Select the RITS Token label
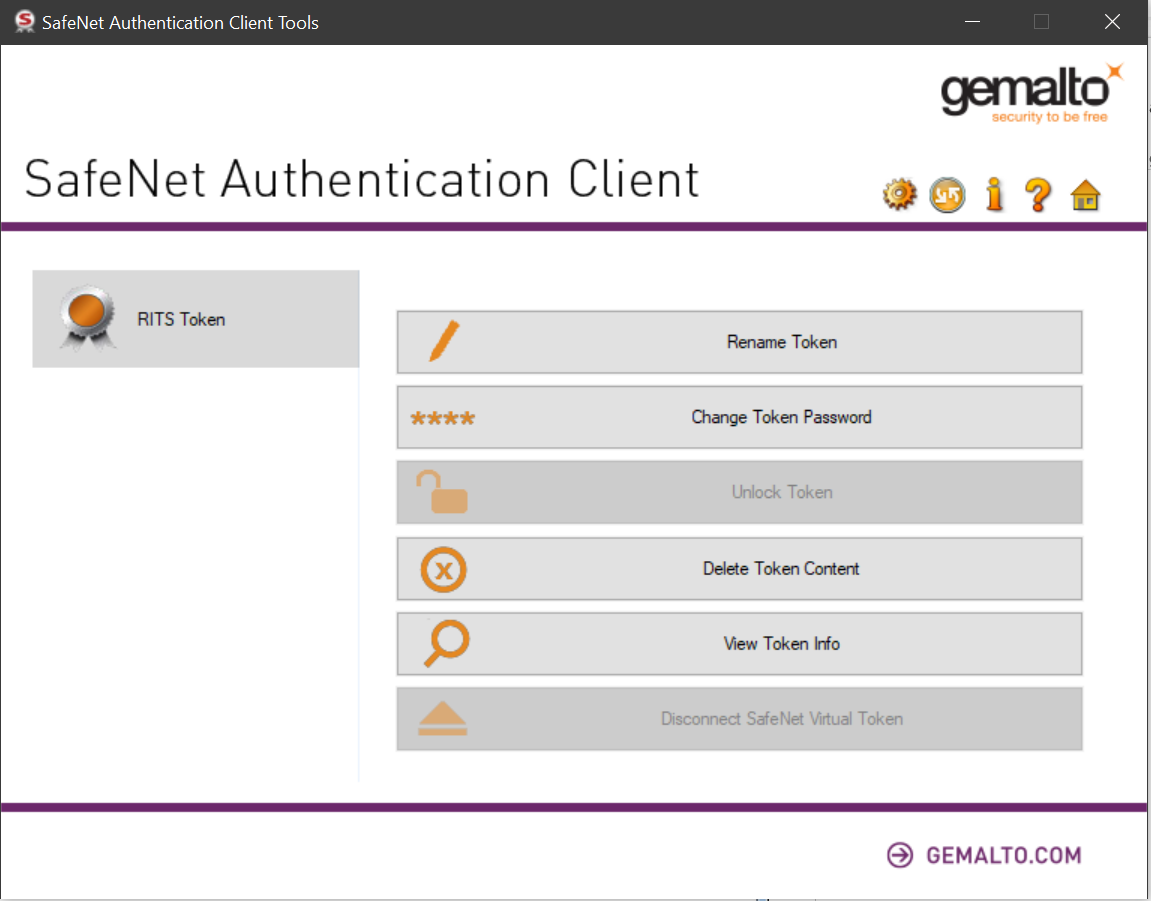This screenshot has height=901, width=1151. 181,320
